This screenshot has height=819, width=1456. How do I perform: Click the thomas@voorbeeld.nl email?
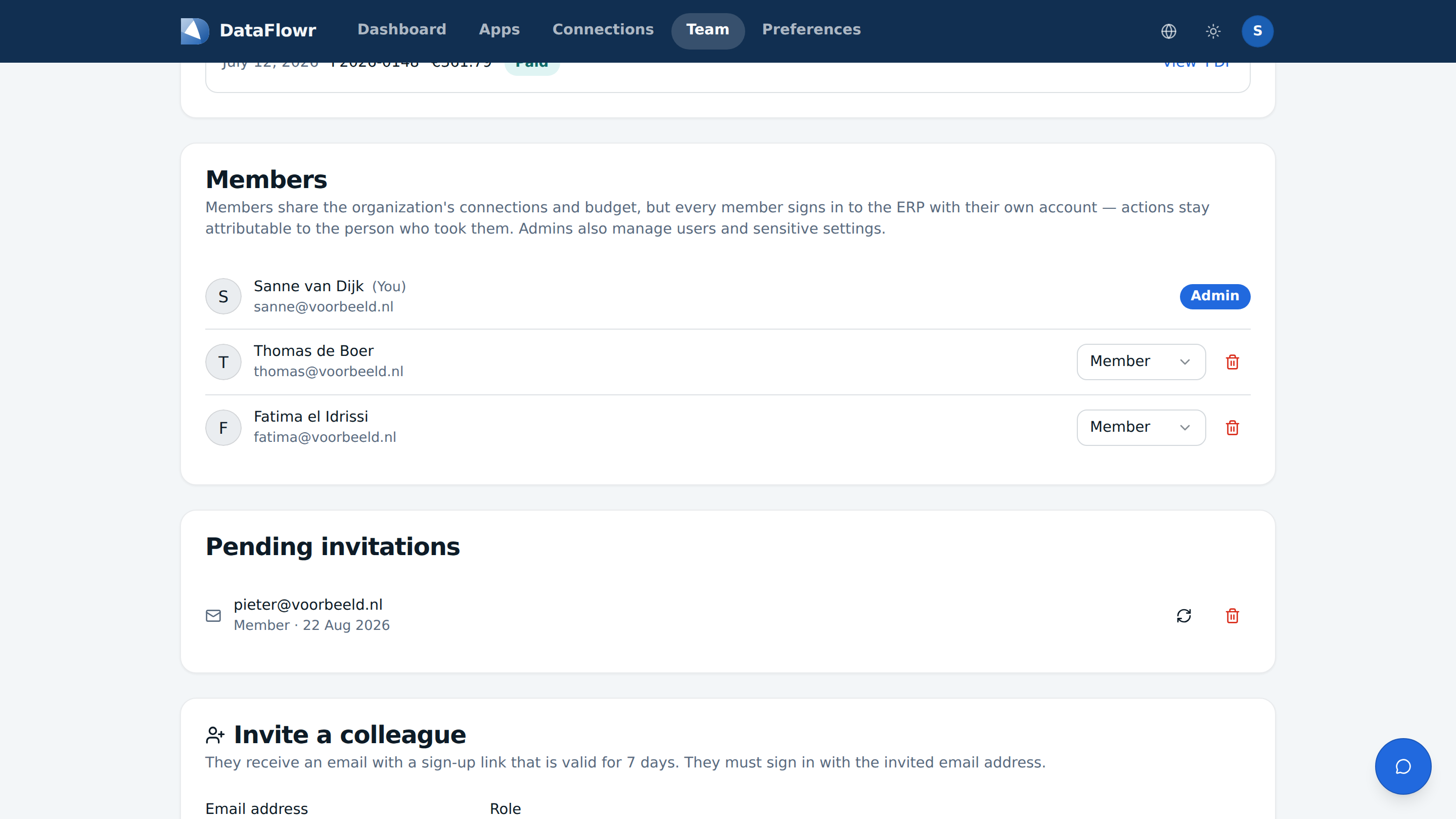pyautogui.click(x=329, y=372)
